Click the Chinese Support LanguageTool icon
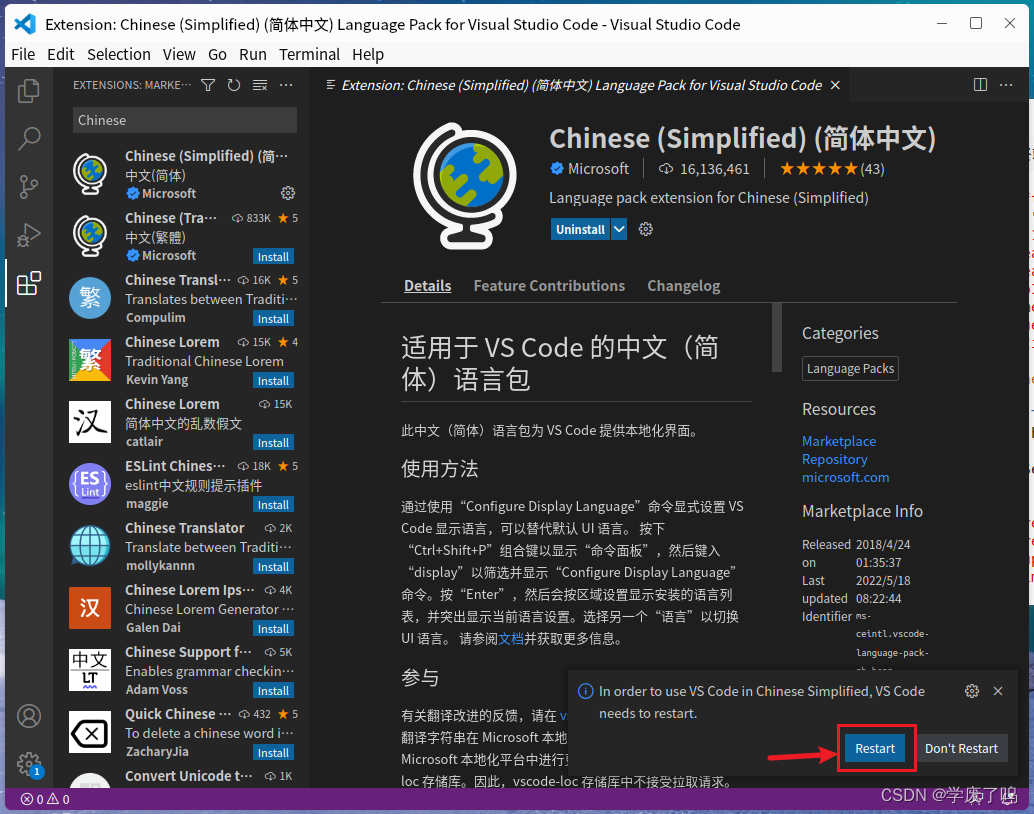Image resolution: width=1034 pixels, height=814 pixels. click(x=90, y=670)
